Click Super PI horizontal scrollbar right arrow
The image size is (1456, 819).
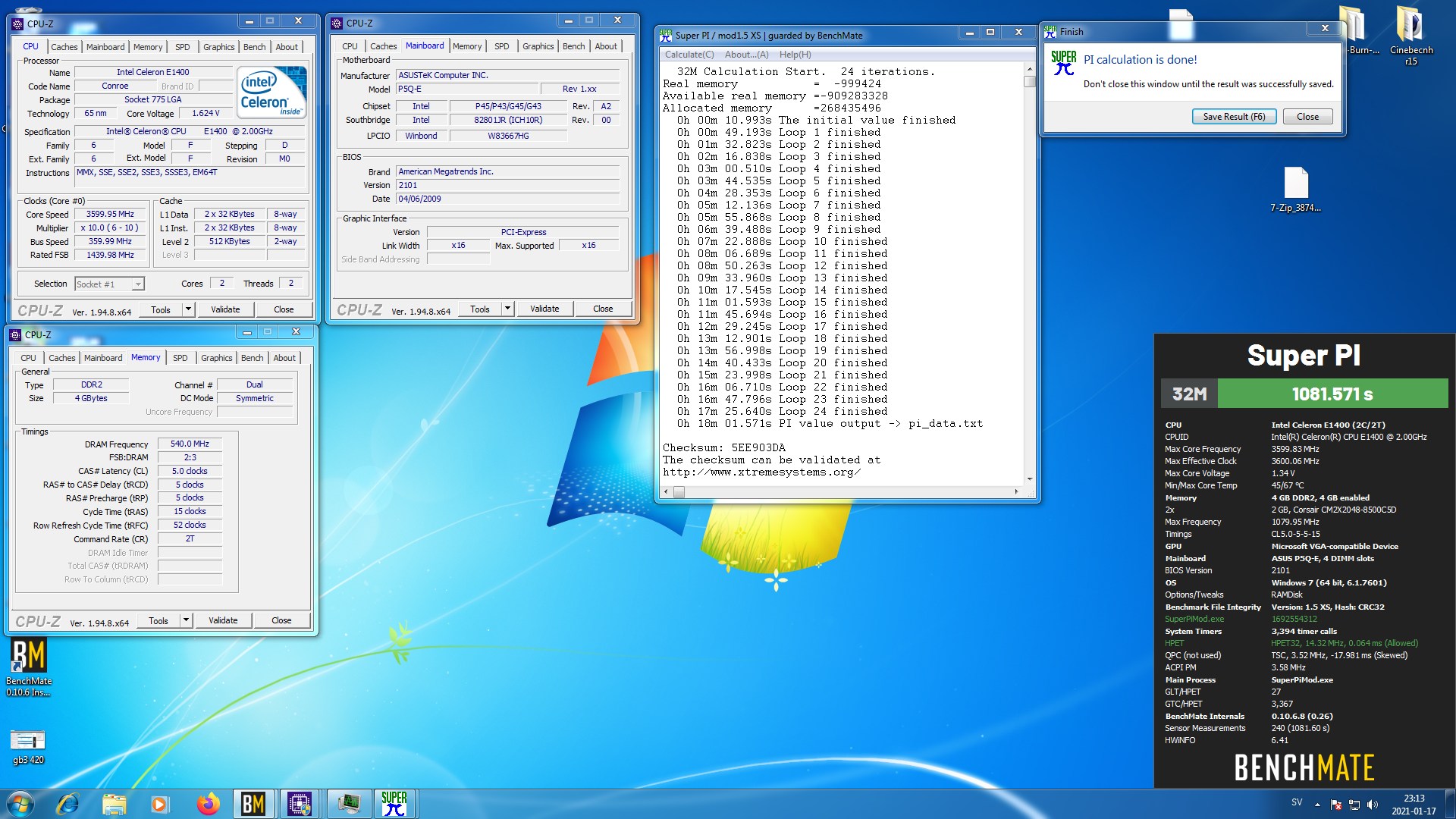(x=1016, y=492)
